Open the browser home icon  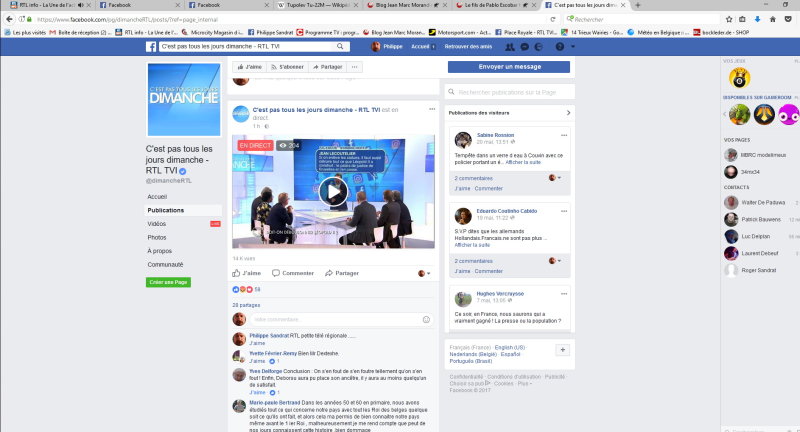click(772, 19)
